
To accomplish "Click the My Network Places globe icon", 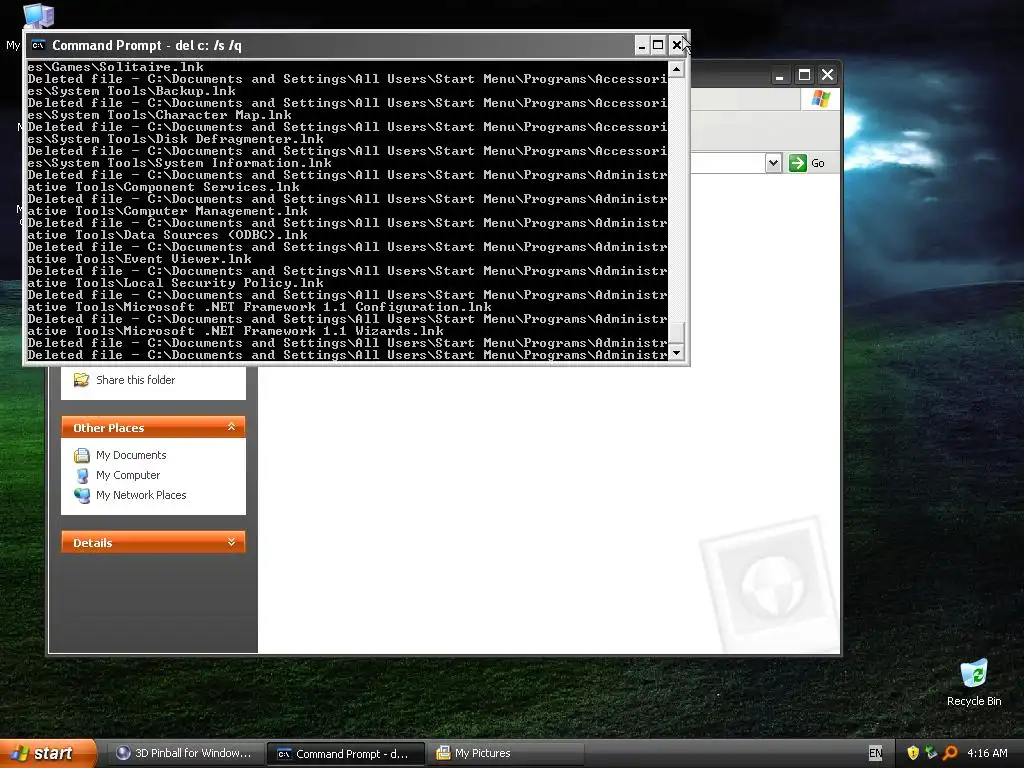I will pos(82,496).
